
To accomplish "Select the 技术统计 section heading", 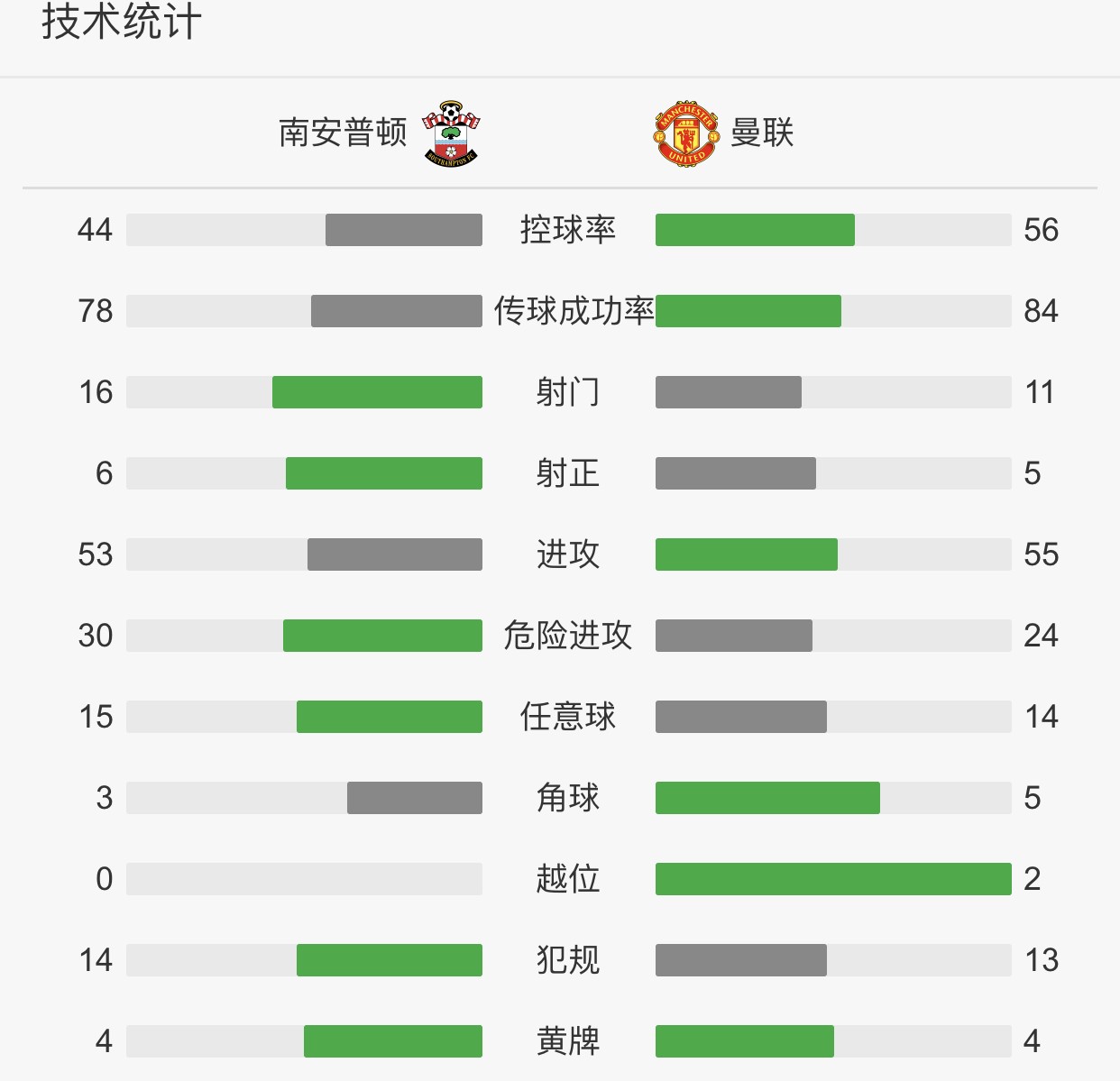I will pos(122,22).
